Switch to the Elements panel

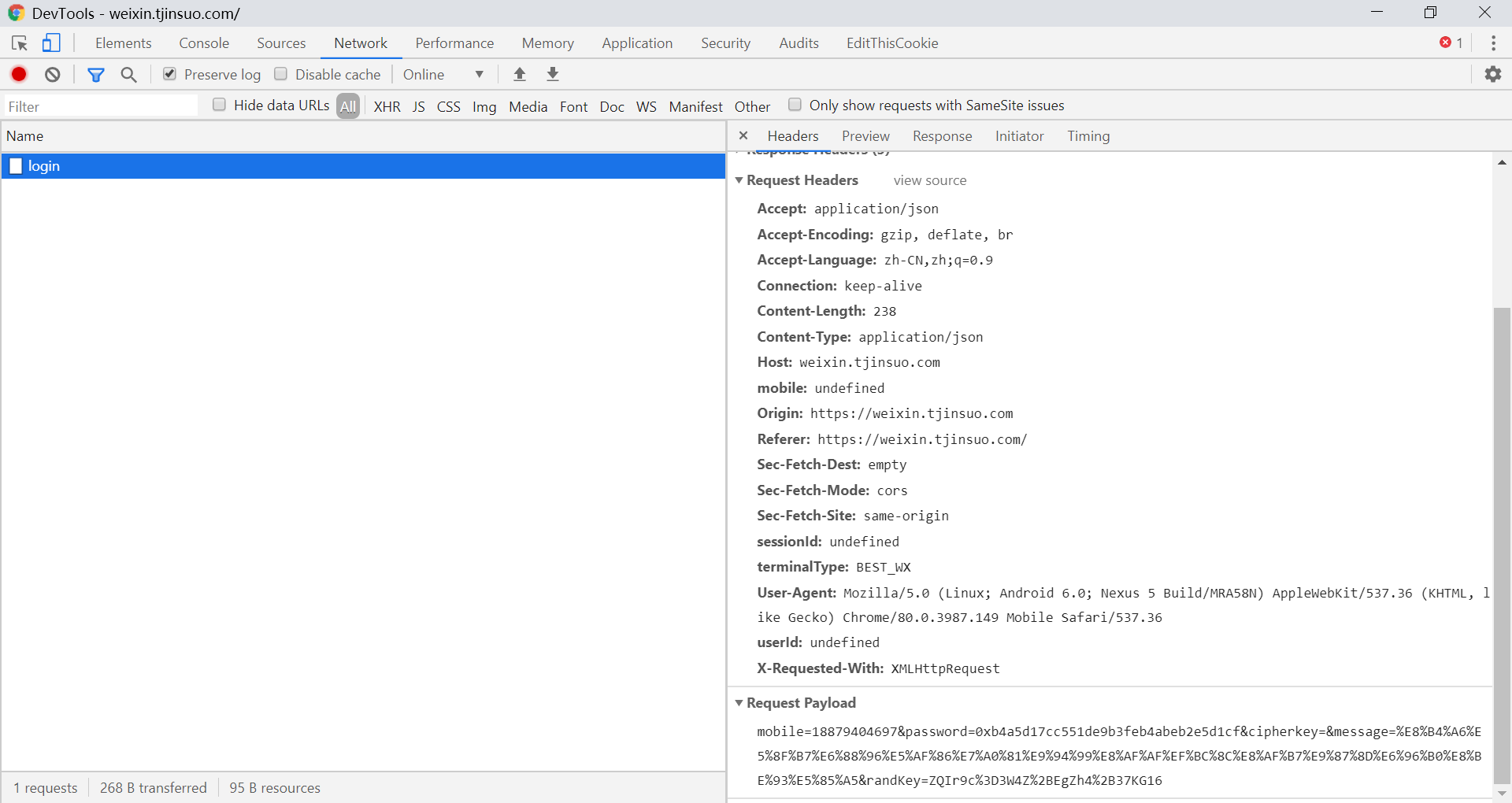point(124,43)
